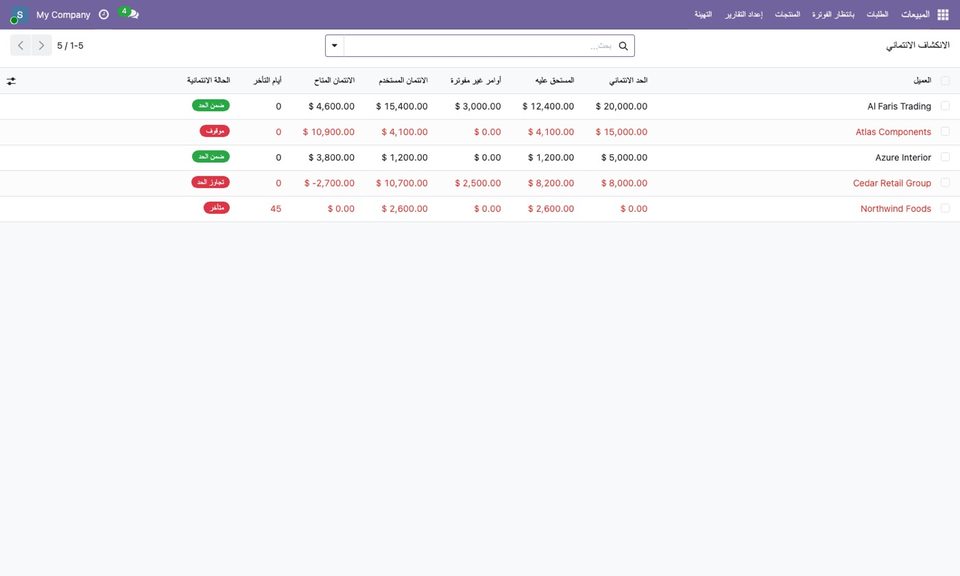Open the activities clock icon
Image resolution: width=960 pixels, height=576 pixels.
pyautogui.click(x=103, y=14)
